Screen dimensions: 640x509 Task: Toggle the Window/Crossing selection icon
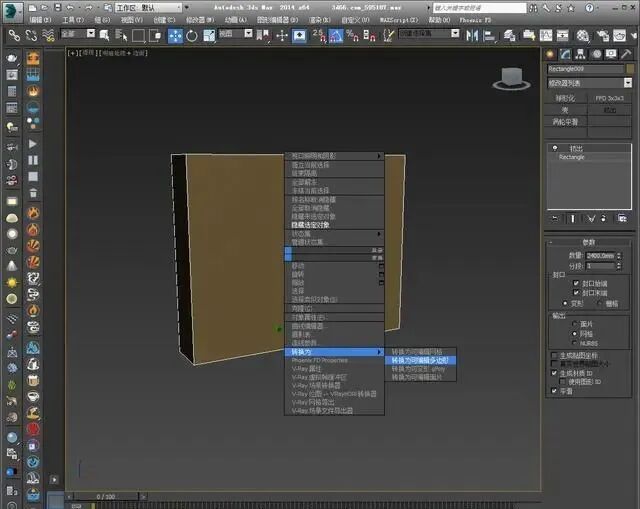155,36
